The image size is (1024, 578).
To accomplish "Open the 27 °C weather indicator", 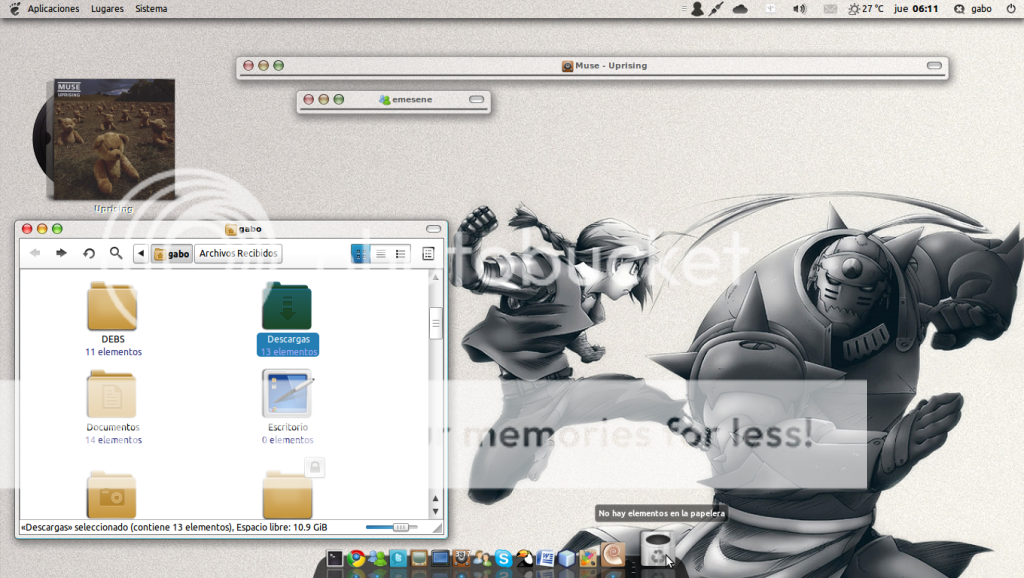I will [866, 9].
